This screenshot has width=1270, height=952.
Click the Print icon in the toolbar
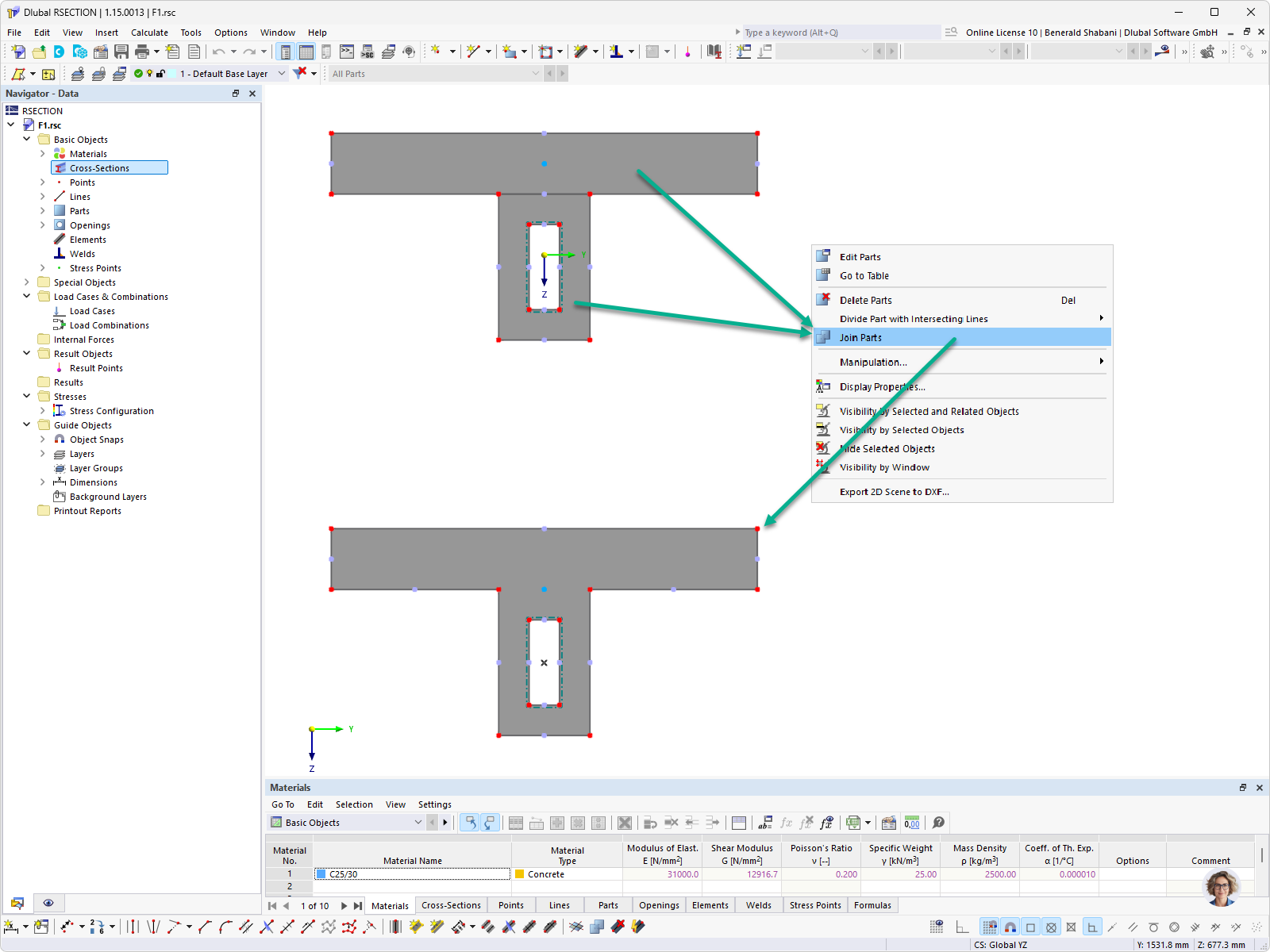click(142, 52)
